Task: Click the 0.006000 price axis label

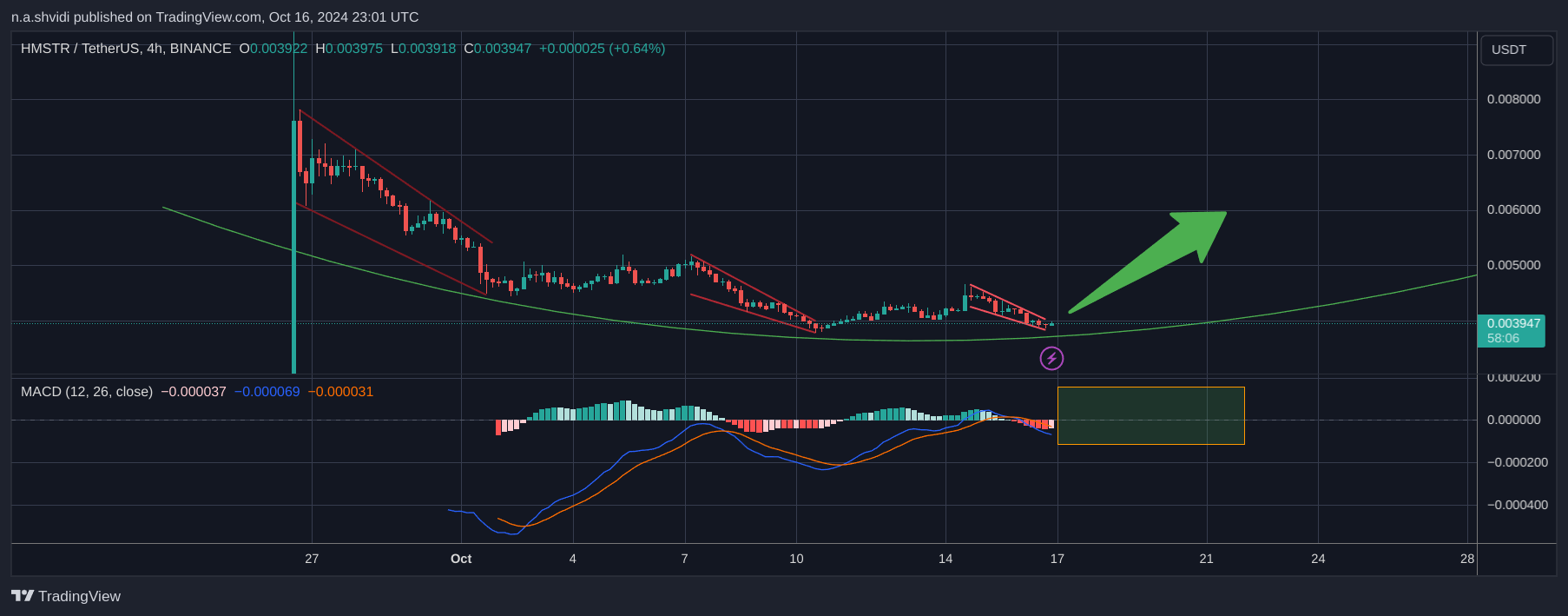Action: click(1513, 209)
